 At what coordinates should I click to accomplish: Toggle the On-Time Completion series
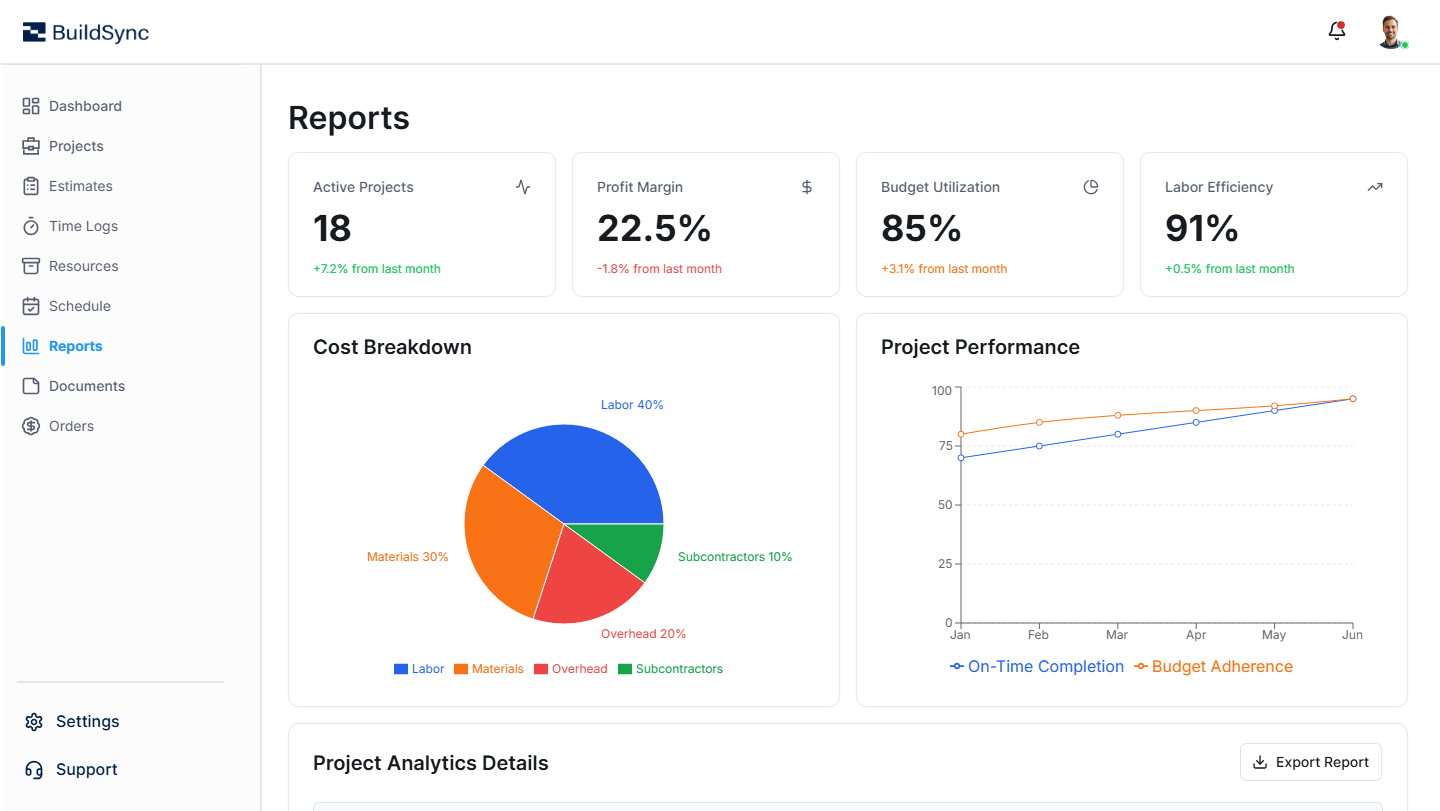pos(1037,666)
